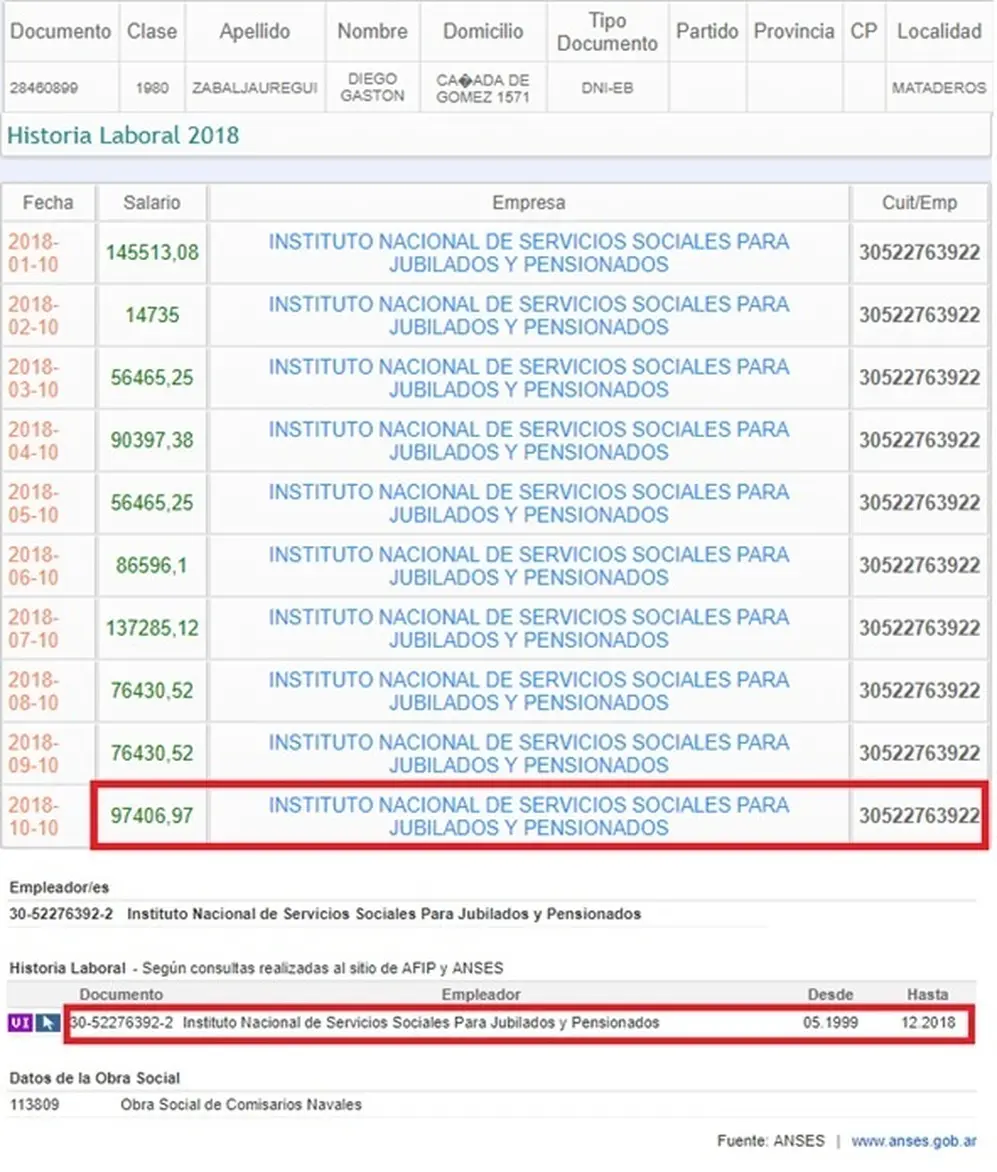
Task: Select the Salario column header
Action: [x=152, y=203]
